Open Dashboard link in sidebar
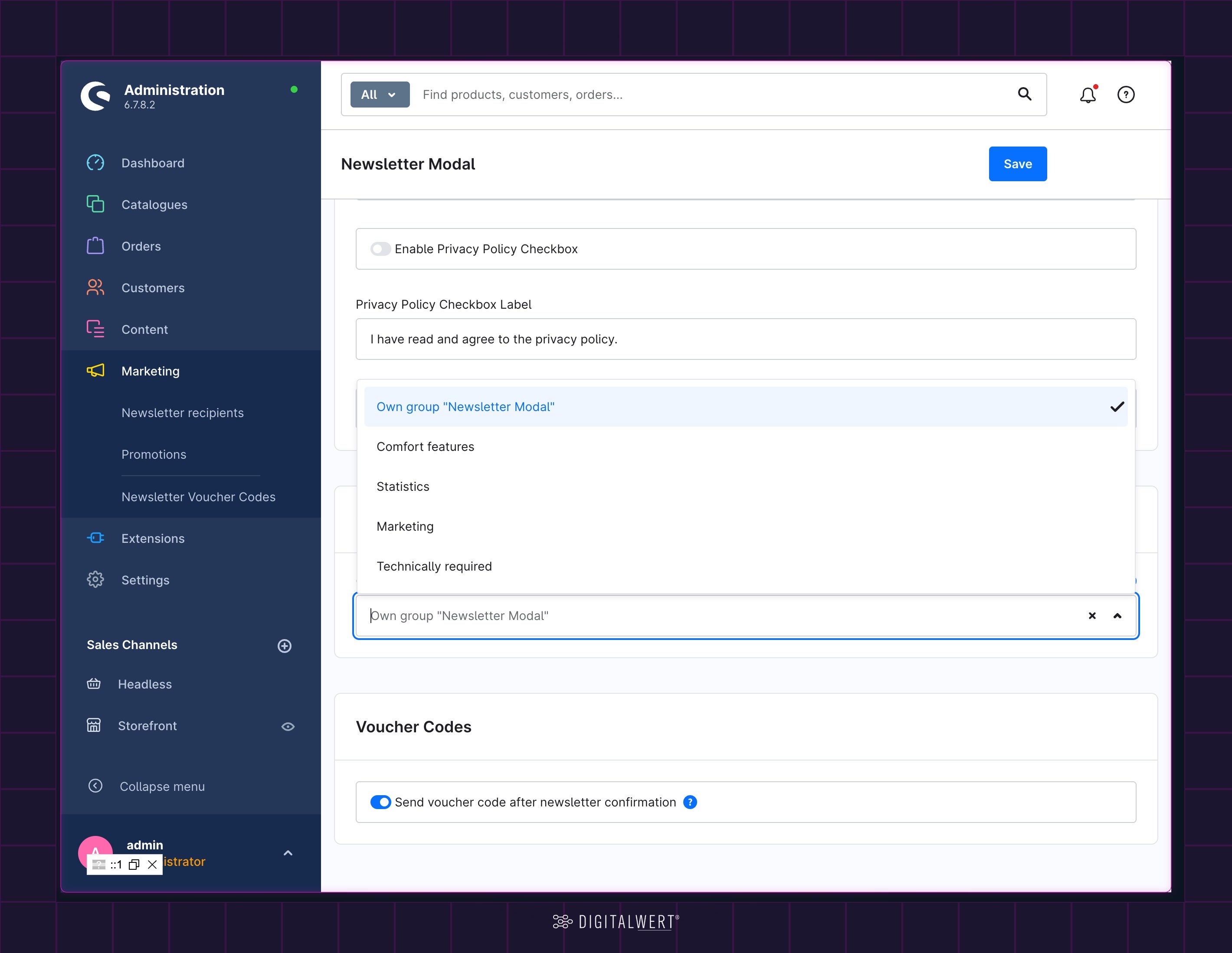 pyautogui.click(x=153, y=163)
